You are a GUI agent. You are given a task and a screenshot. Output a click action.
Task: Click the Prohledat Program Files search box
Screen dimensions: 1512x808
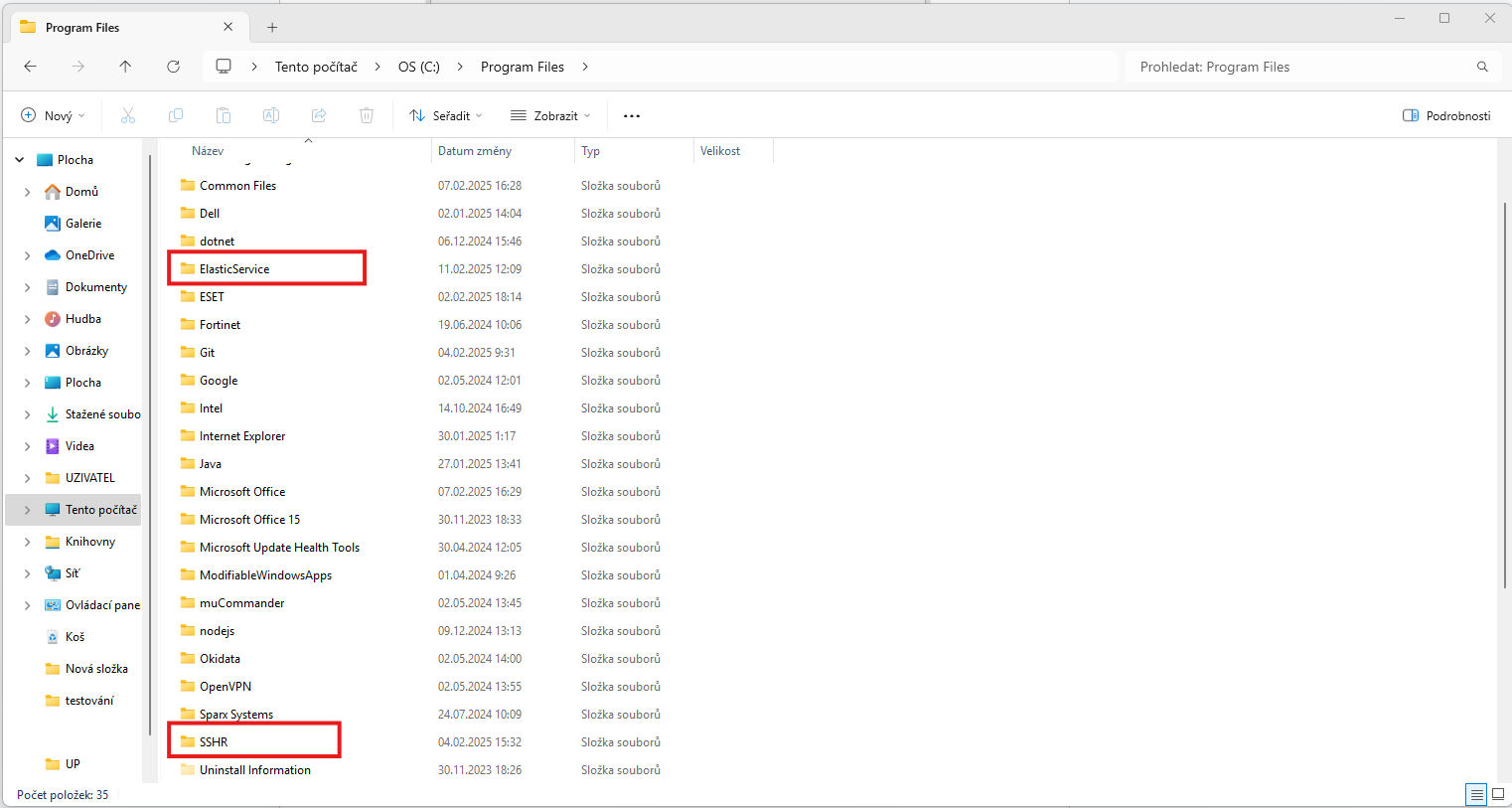(1301, 67)
